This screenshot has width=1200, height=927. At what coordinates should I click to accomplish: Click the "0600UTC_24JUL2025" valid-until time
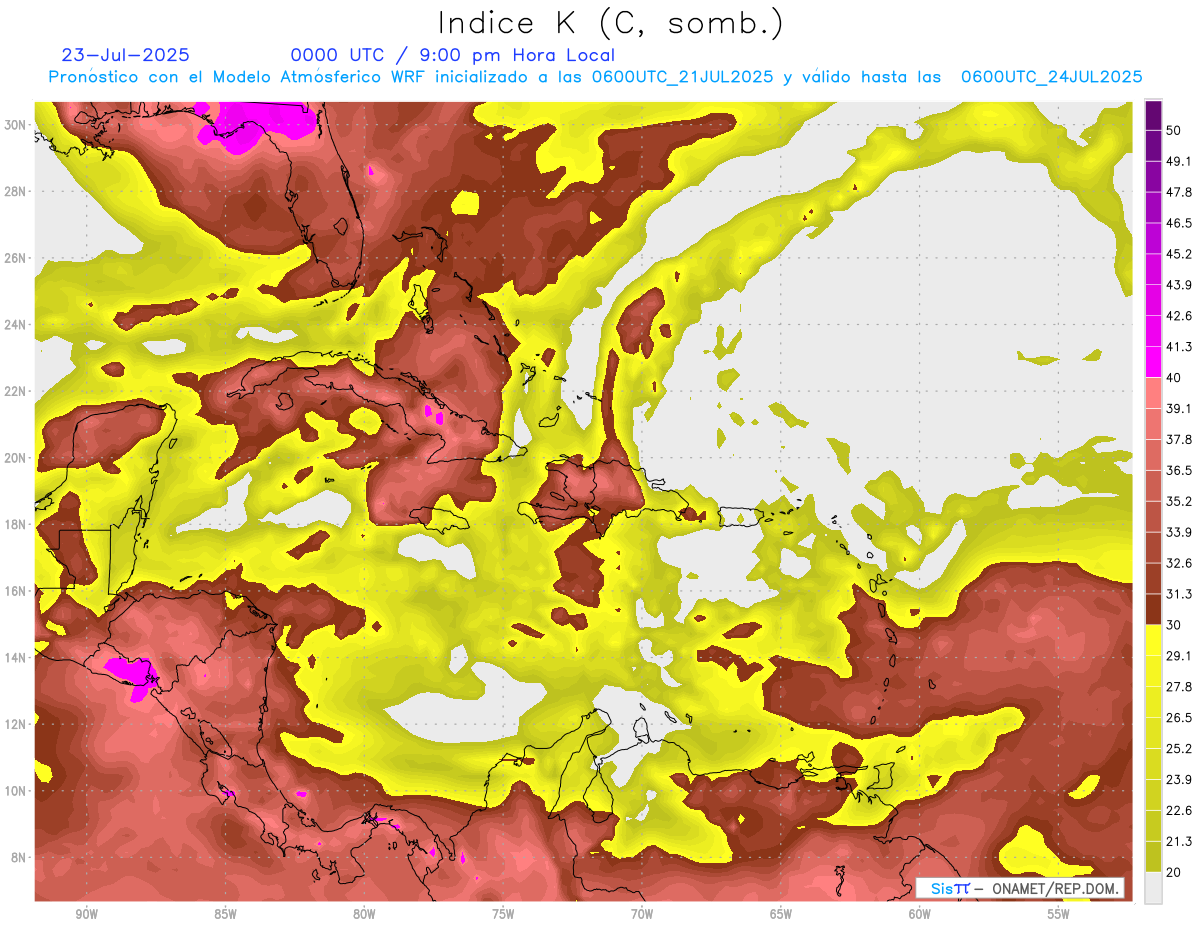(x=1051, y=77)
